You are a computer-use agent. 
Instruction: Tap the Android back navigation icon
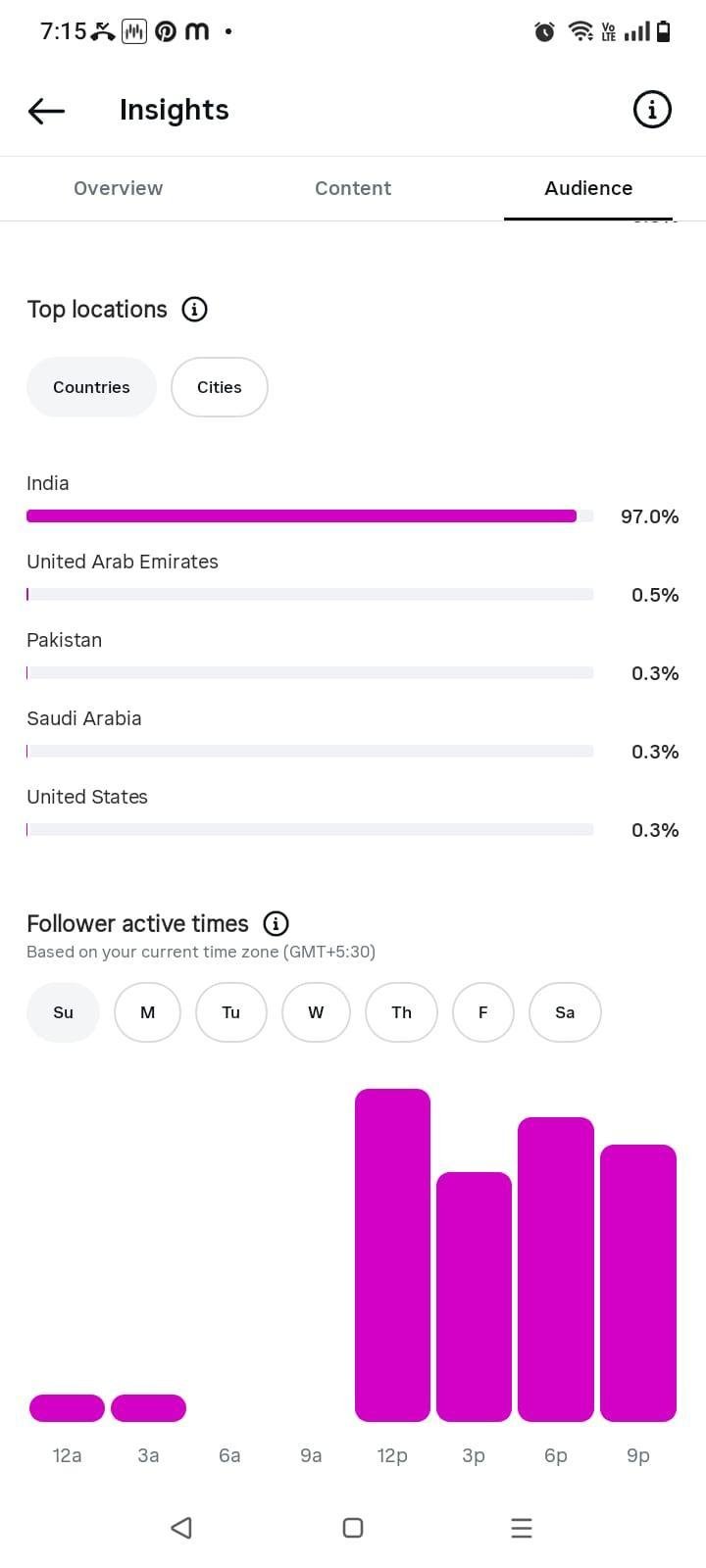(181, 1528)
